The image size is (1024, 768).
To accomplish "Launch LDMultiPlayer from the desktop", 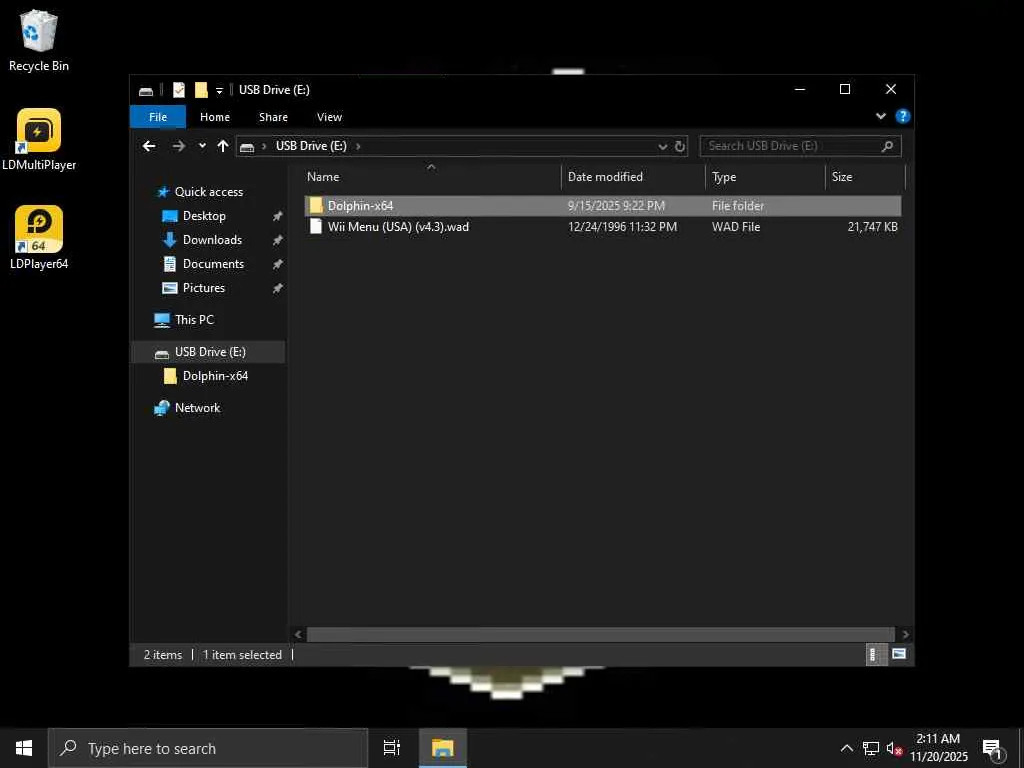I will (39, 140).
